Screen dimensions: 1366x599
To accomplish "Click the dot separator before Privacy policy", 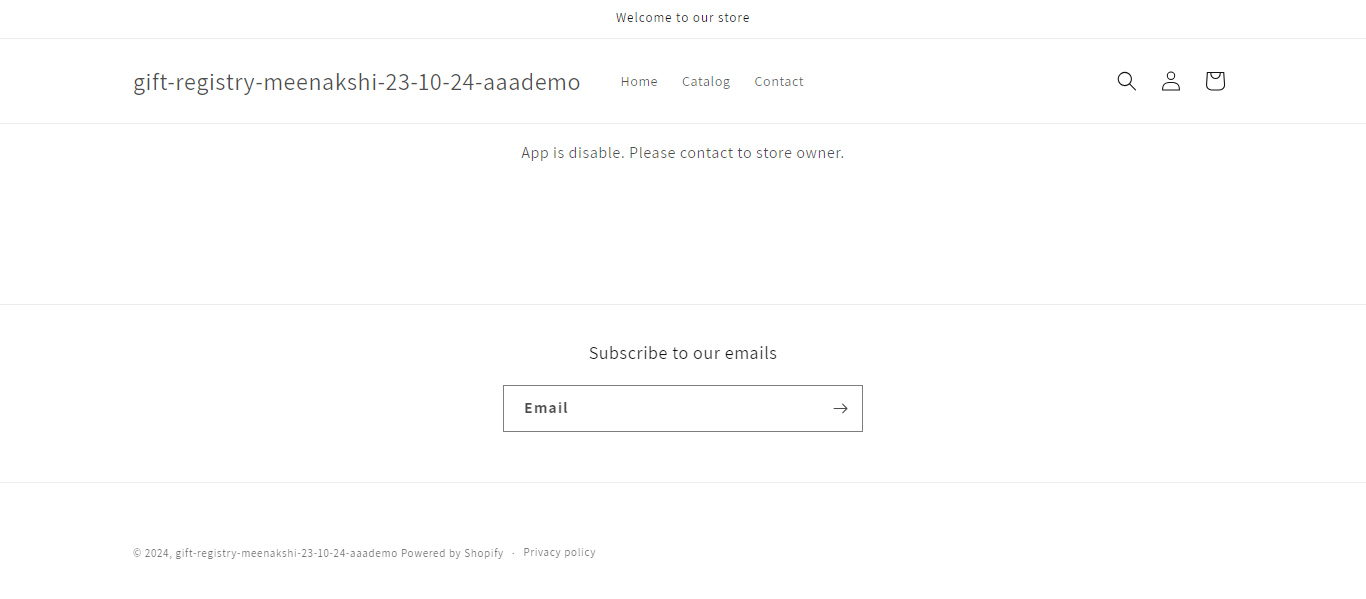I will pos(513,553).
